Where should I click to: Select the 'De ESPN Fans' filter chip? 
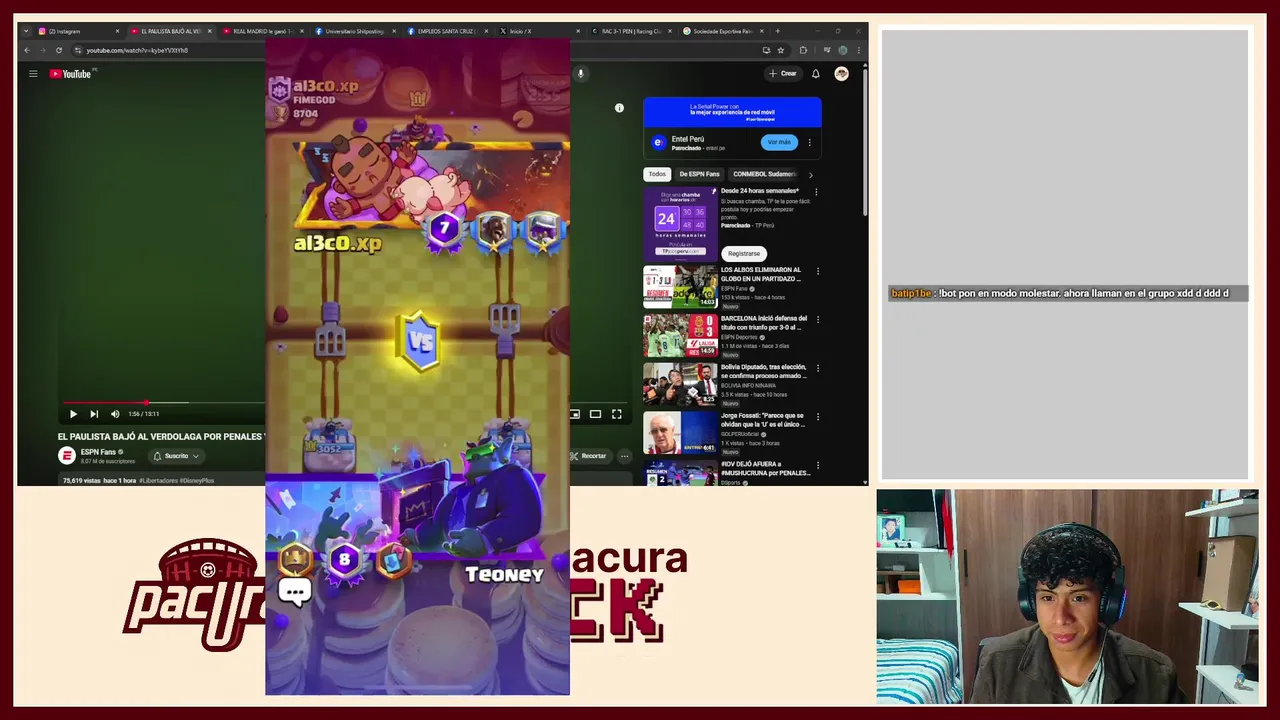click(699, 174)
